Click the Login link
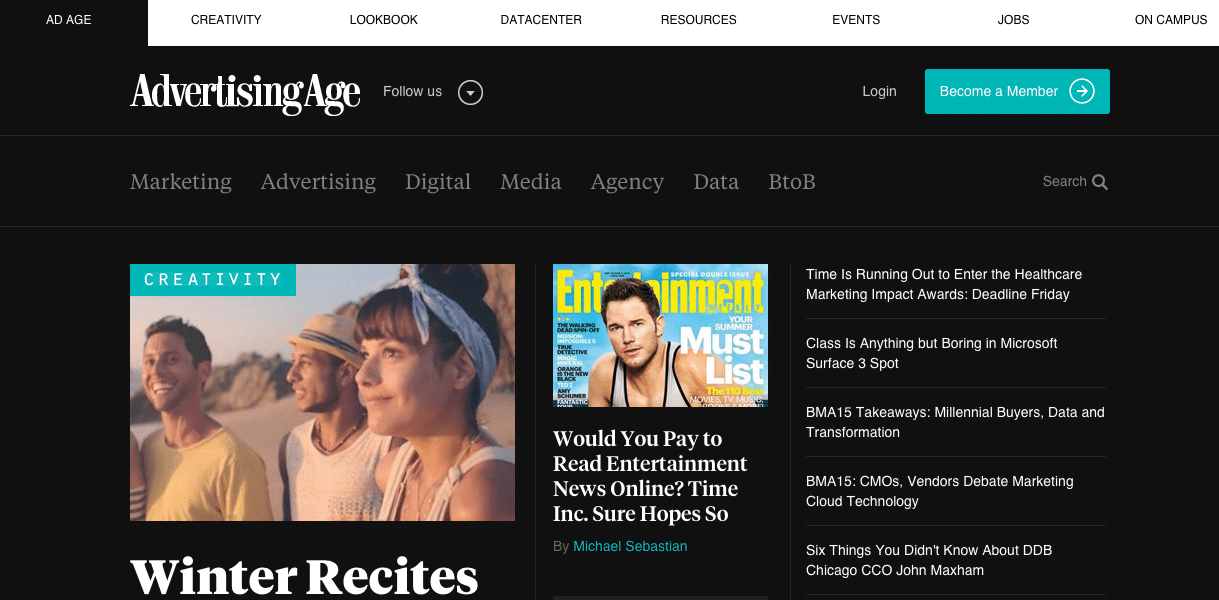The image size is (1219, 600). 879,91
